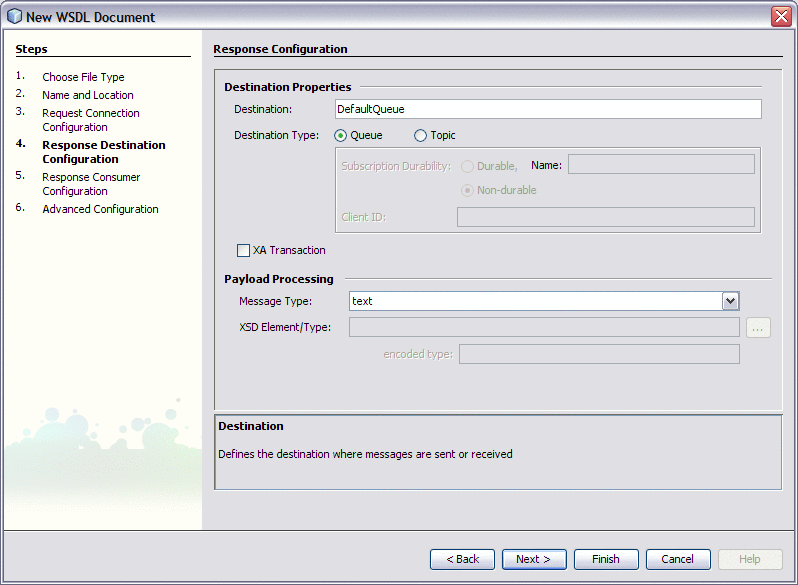Screen dimensions: 798x585
Task: Click the 'Response Configuration' heading
Action: coord(280,49)
